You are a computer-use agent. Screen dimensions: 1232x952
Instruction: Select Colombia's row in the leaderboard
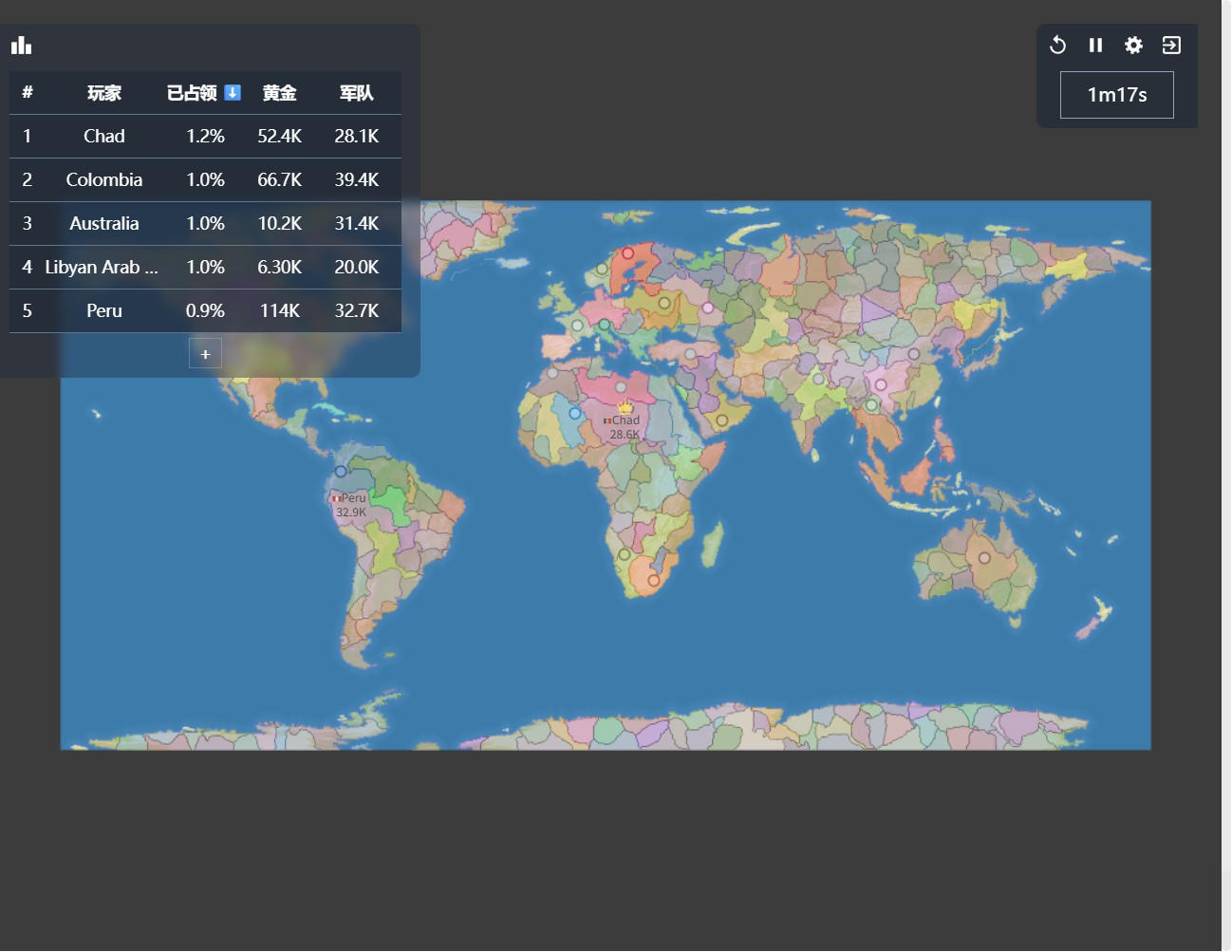(104, 179)
